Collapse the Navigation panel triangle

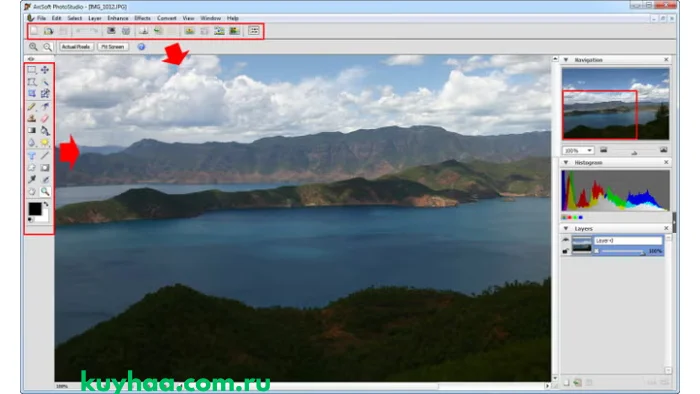point(566,60)
